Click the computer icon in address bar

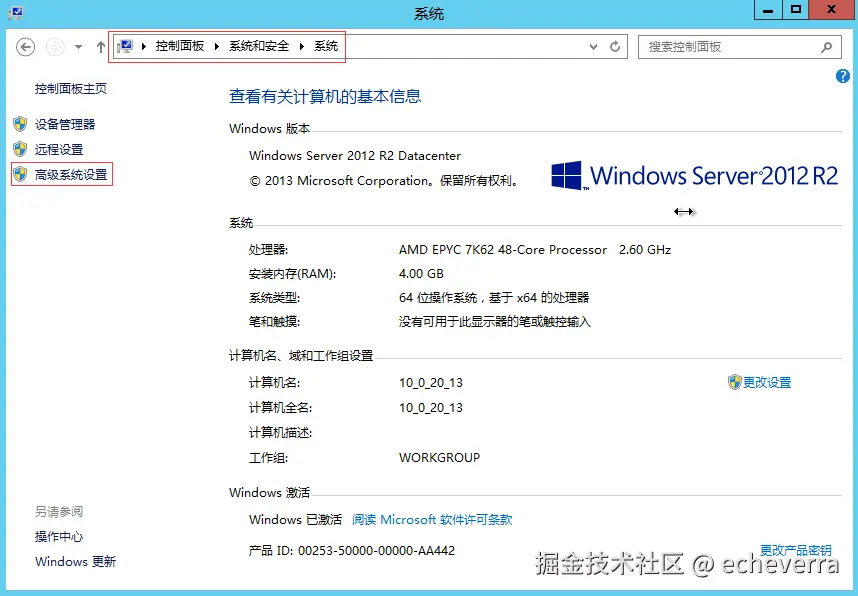(x=125, y=47)
